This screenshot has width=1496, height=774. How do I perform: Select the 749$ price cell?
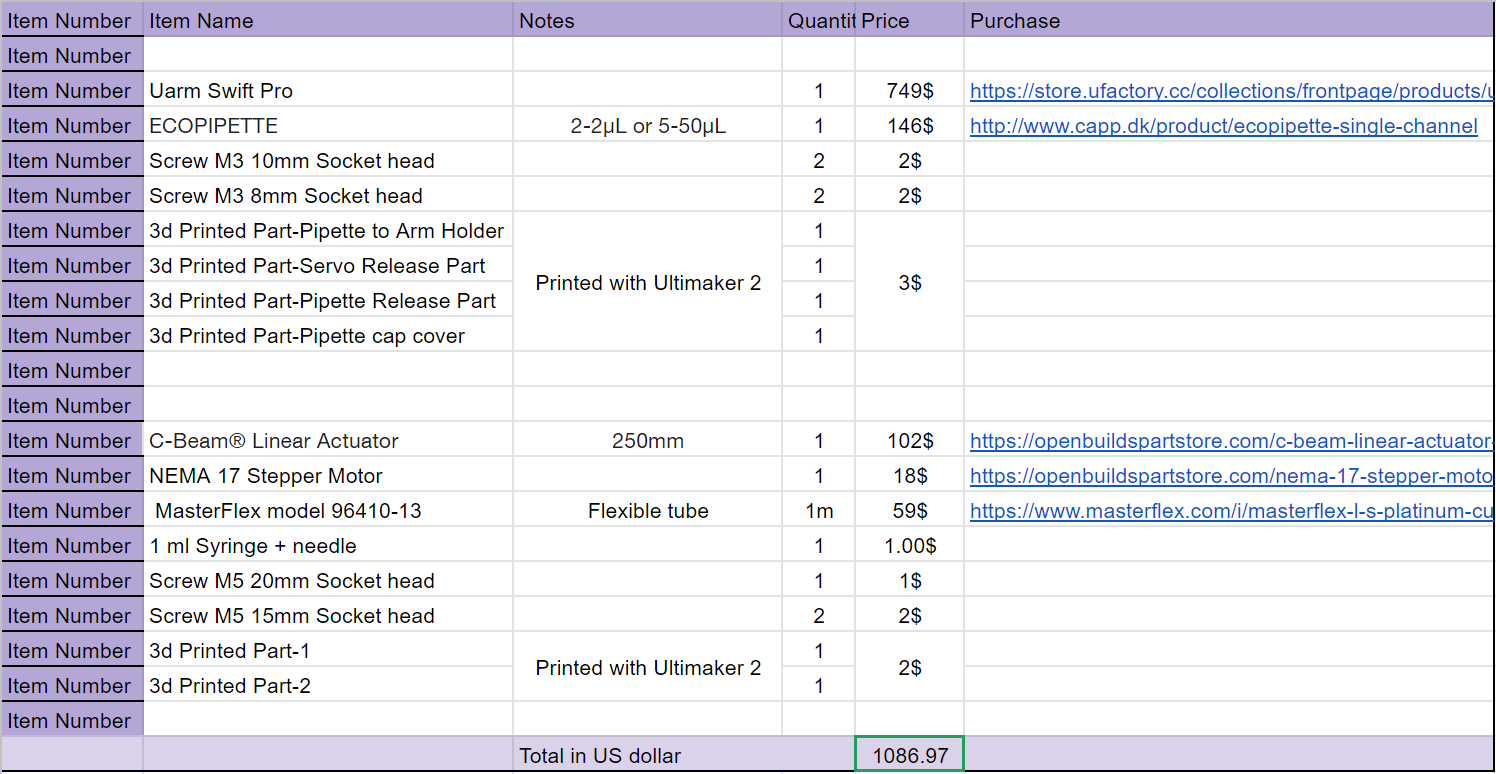[909, 91]
